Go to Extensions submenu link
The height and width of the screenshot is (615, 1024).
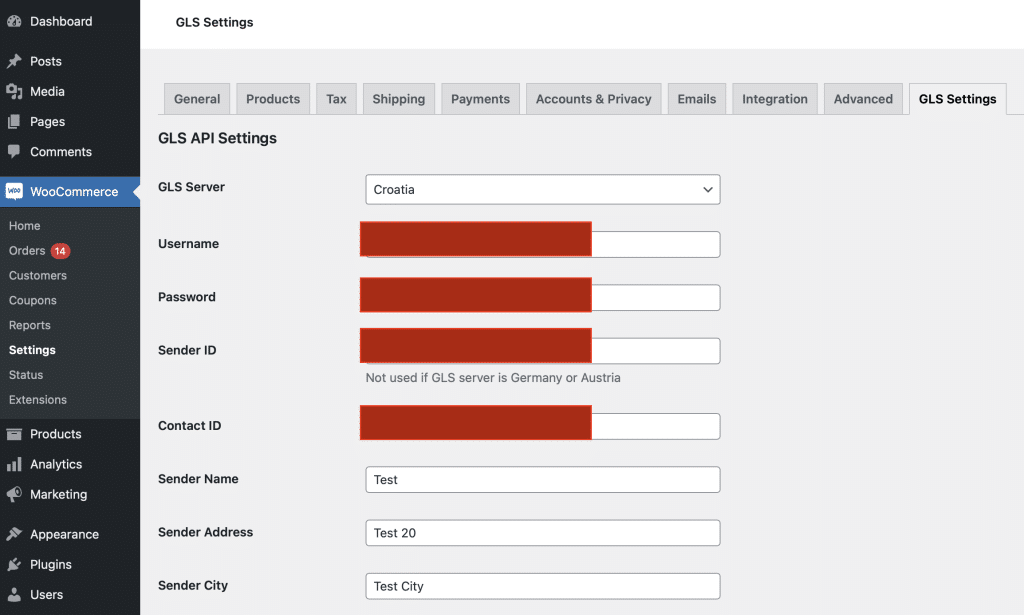point(38,400)
